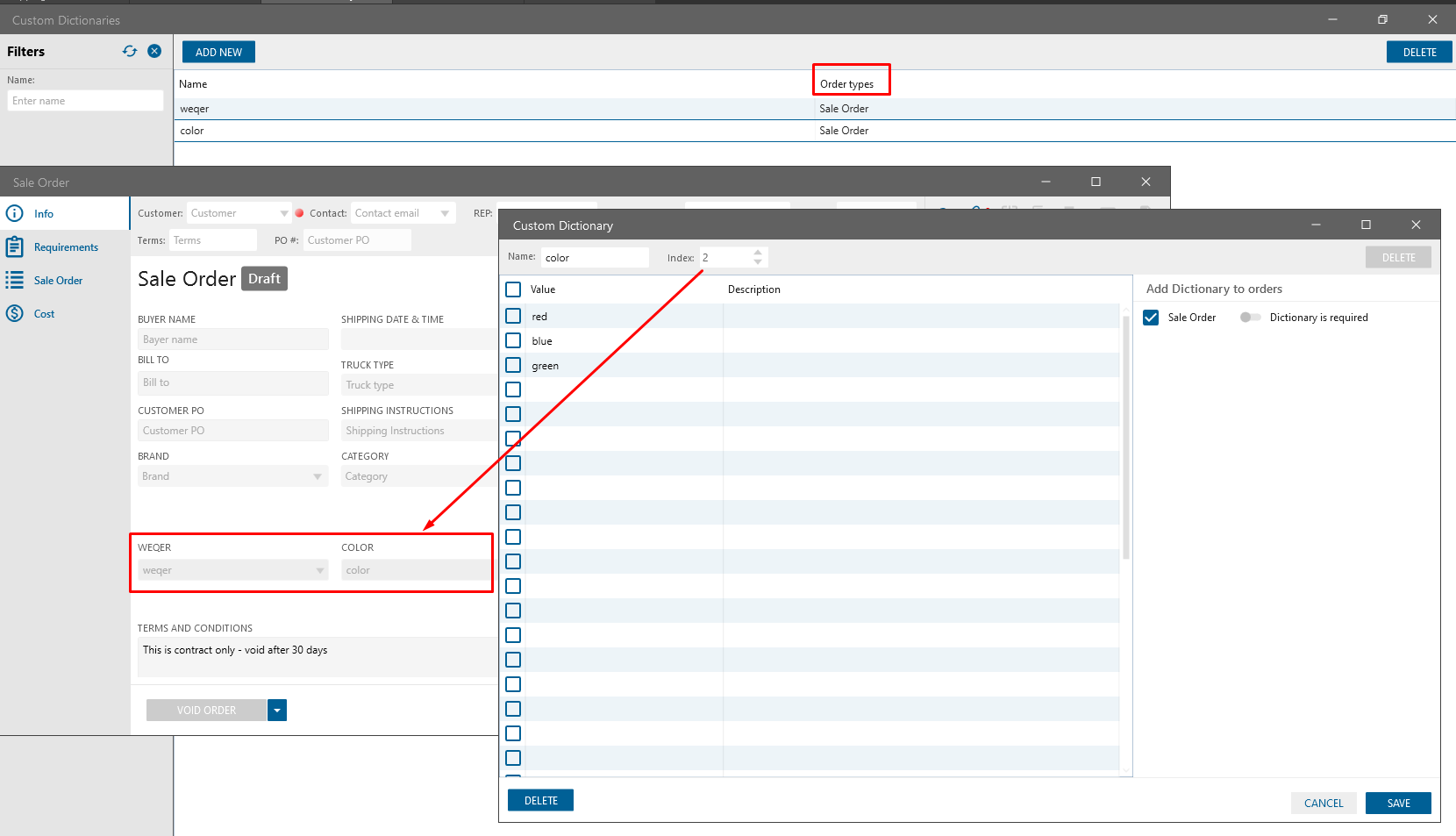Check the box for the blue value
This screenshot has height=836, width=1456.
pos(513,340)
